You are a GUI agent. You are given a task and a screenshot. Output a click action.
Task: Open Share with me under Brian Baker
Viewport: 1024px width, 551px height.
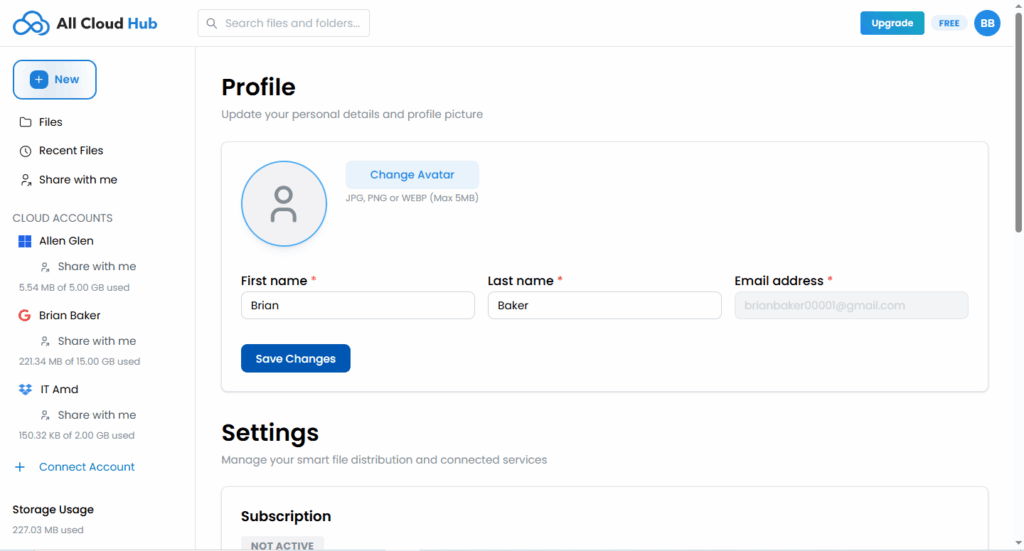(x=97, y=341)
